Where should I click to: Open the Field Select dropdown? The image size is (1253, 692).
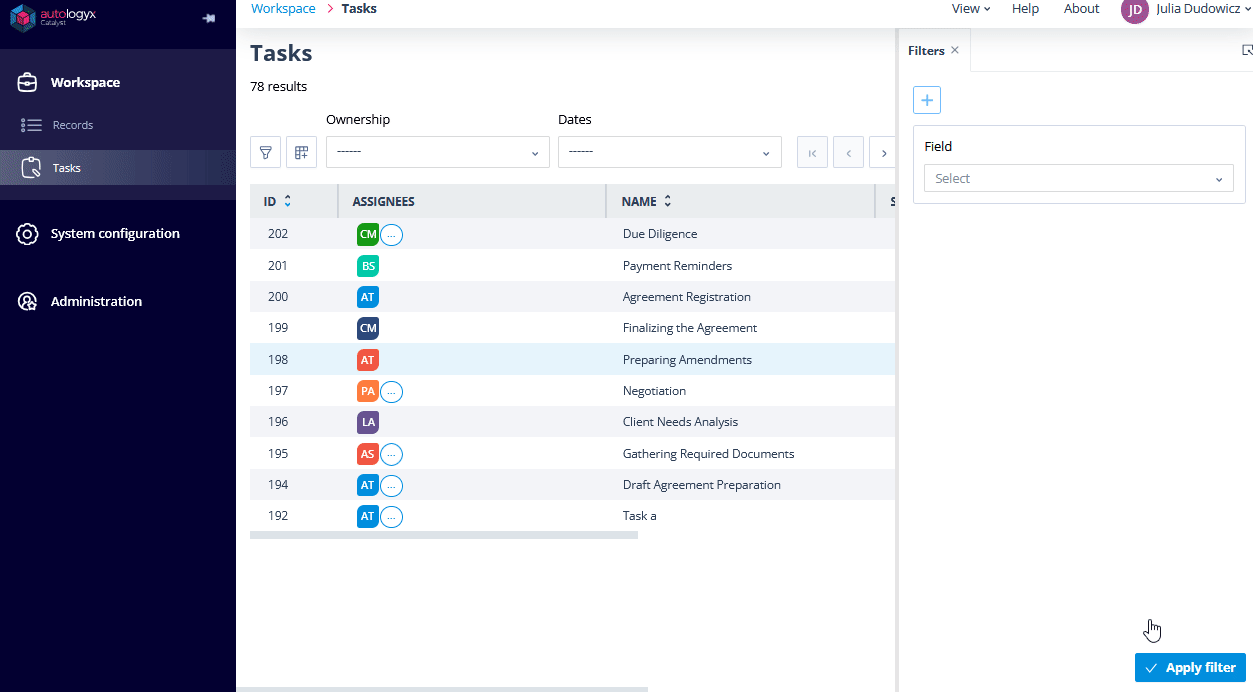[x=1079, y=178]
